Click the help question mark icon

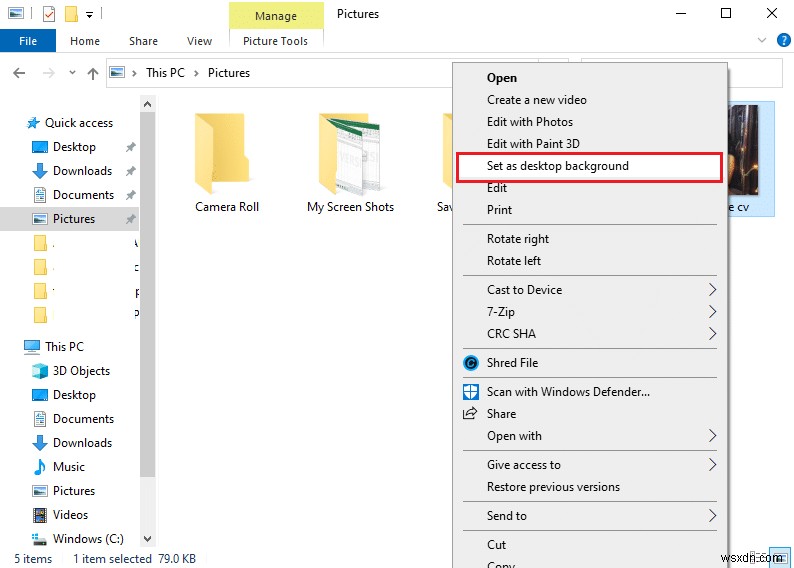(783, 41)
